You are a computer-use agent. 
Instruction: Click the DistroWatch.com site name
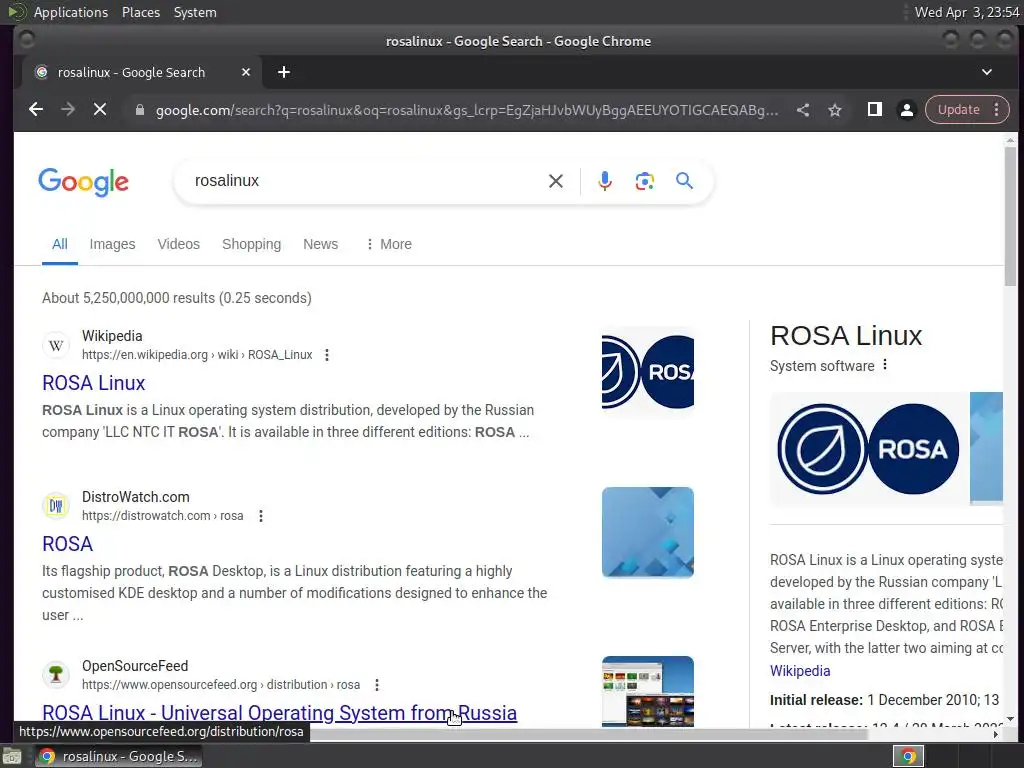point(136,497)
